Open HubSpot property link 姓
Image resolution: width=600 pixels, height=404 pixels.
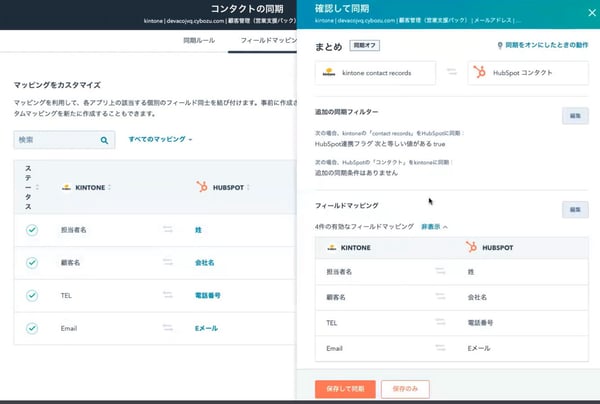point(198,230)
